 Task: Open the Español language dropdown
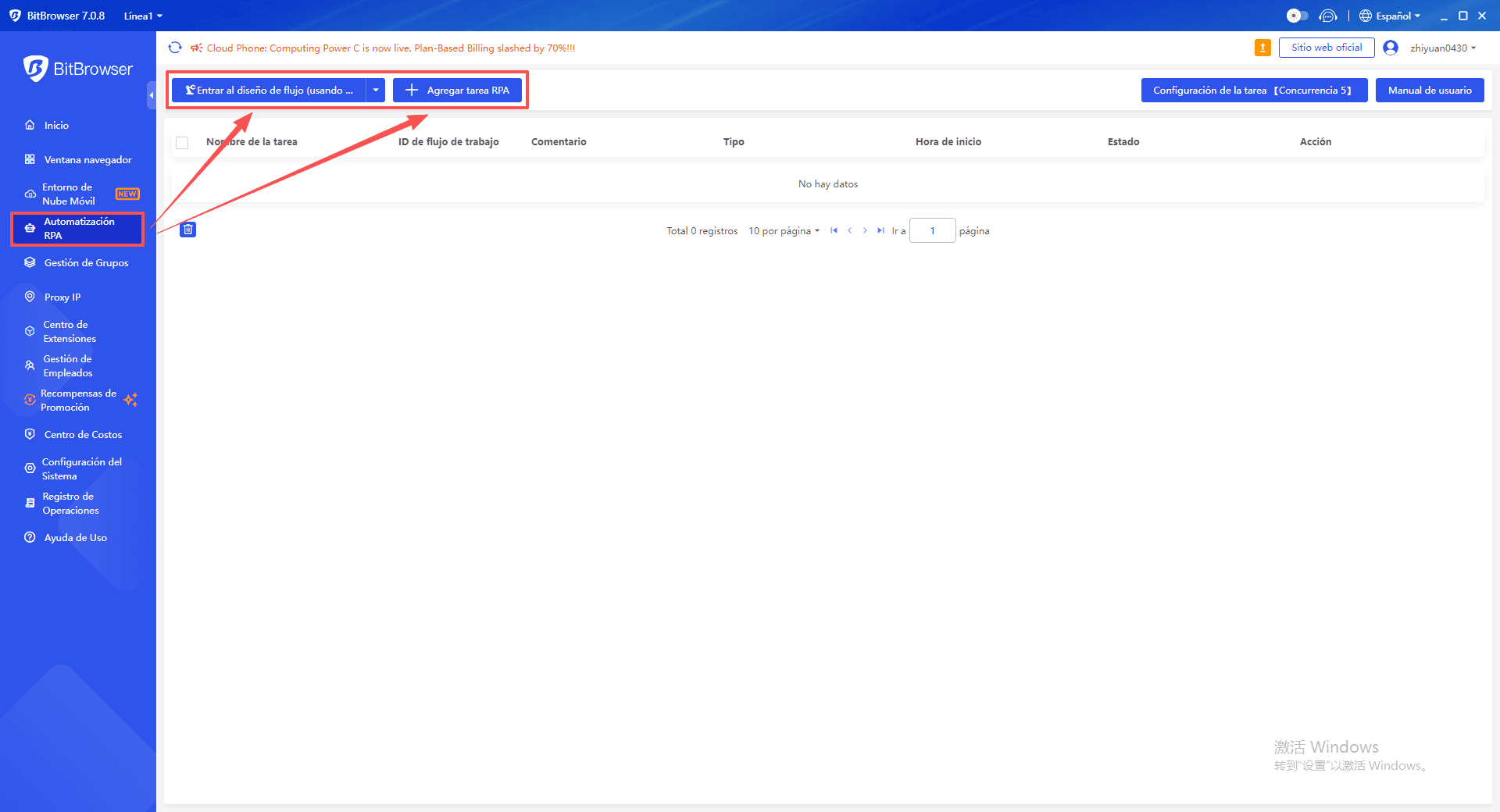tap(1390, 16)
